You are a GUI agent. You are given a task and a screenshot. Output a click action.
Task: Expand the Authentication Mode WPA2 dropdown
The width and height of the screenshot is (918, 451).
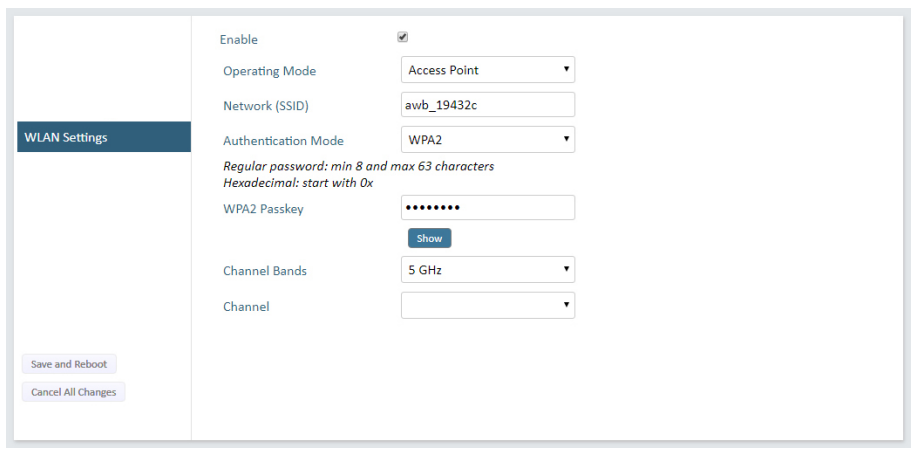pyautogui.click(x=487, y=140)
